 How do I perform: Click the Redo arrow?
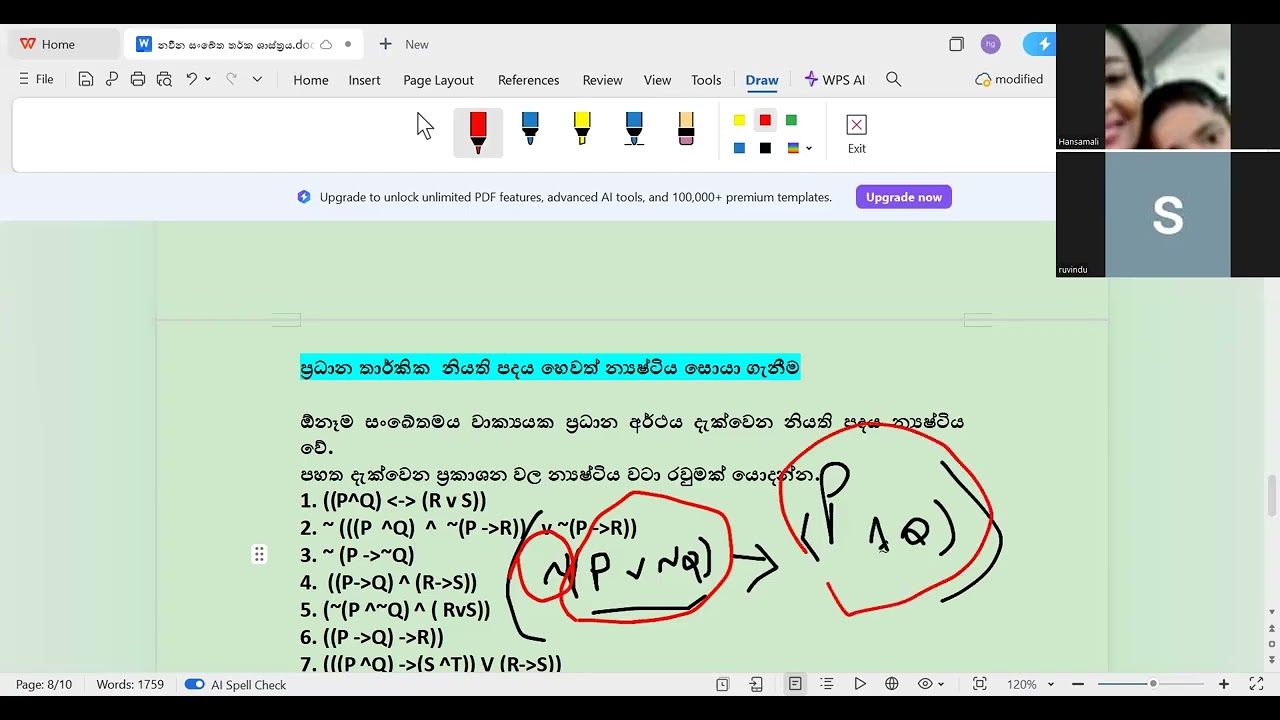click(x=231, y=79)
